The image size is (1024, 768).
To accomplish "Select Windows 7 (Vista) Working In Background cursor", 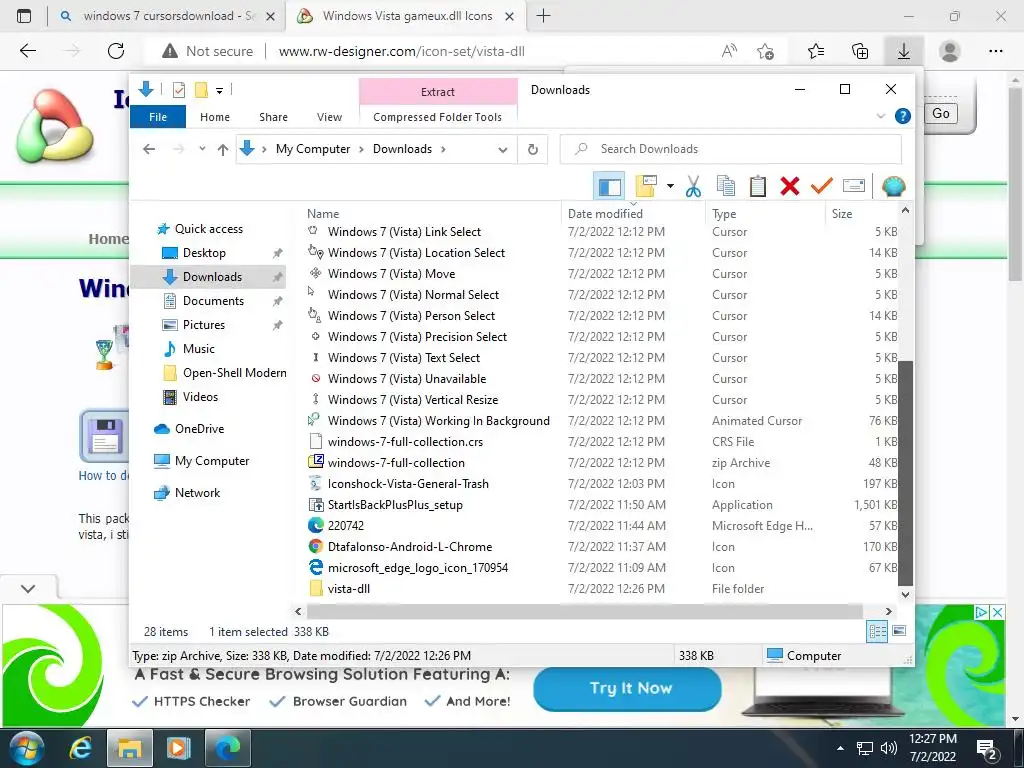I will coord(438,421).
